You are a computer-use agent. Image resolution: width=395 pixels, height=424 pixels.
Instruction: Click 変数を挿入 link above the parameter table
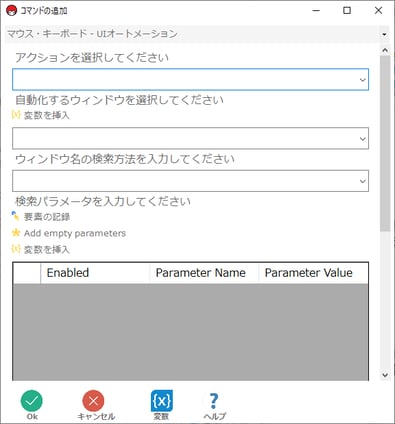(41, 249)
